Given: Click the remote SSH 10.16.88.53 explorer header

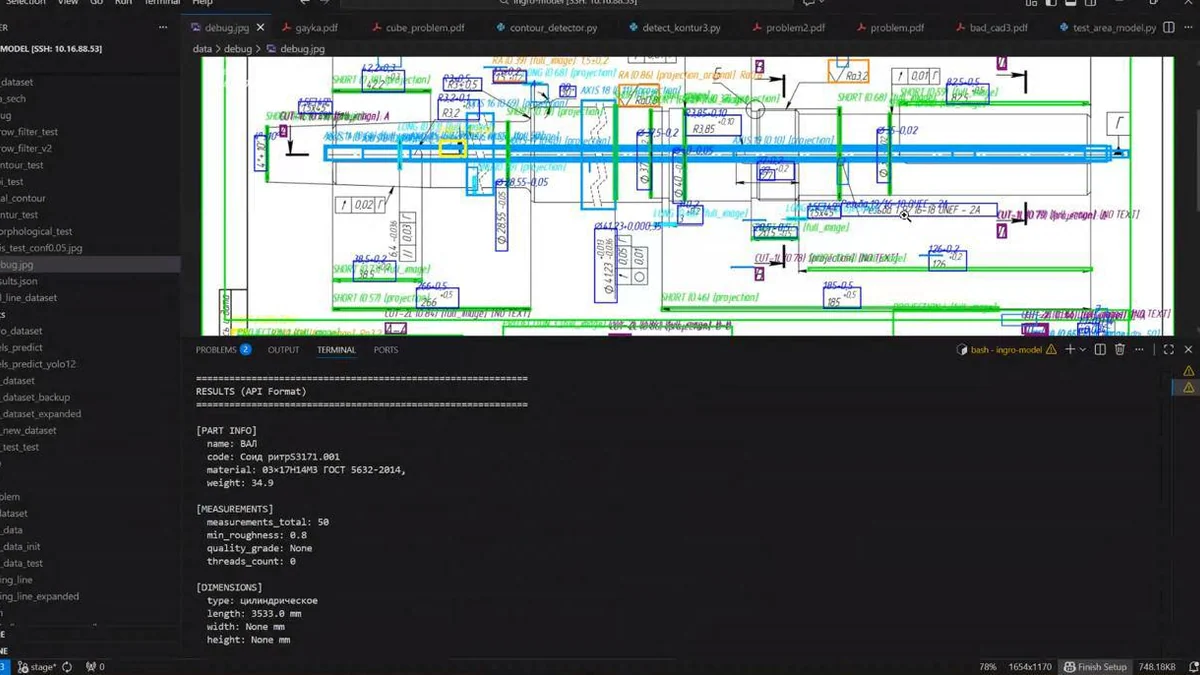Looking at the screenshot, I should click(51, 48).
